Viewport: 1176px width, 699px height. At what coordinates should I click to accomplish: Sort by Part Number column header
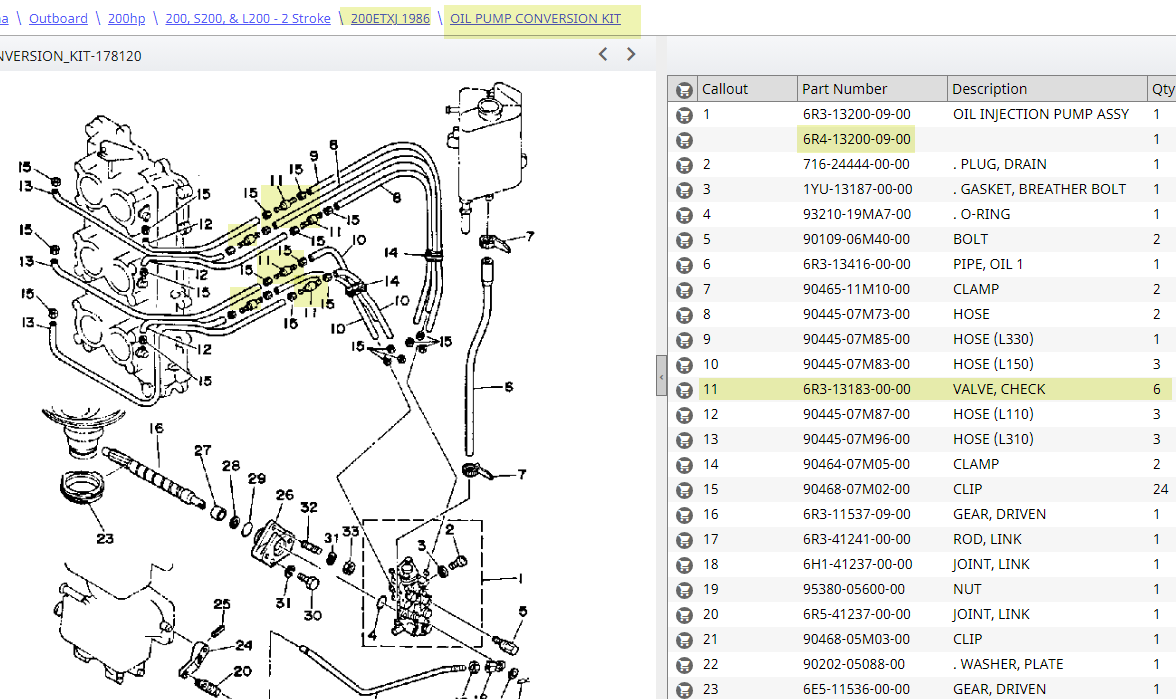pos(872,88)
